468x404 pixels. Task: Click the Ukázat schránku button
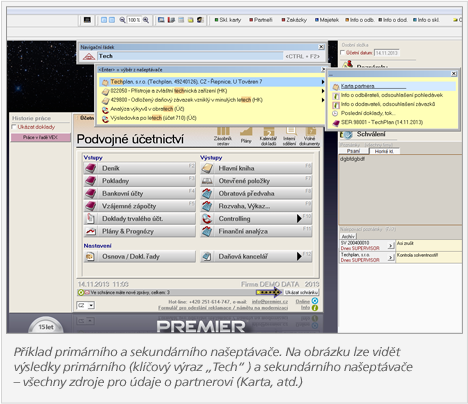(301, 292)
